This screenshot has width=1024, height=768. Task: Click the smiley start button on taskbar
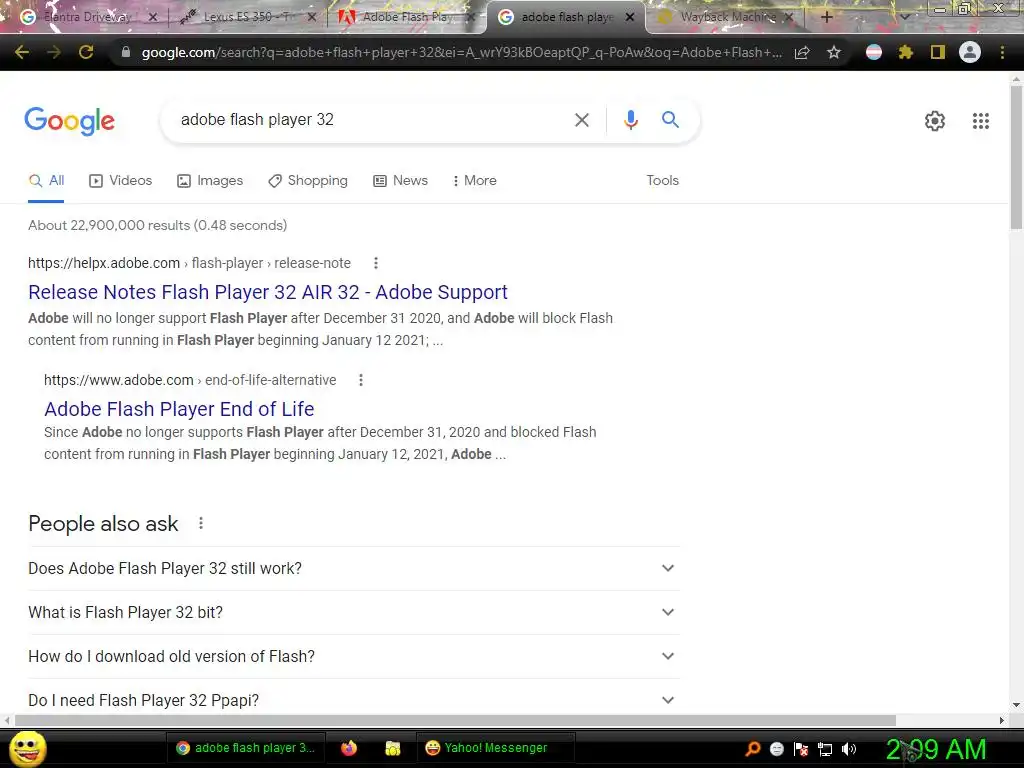click(x=28, y=748)
